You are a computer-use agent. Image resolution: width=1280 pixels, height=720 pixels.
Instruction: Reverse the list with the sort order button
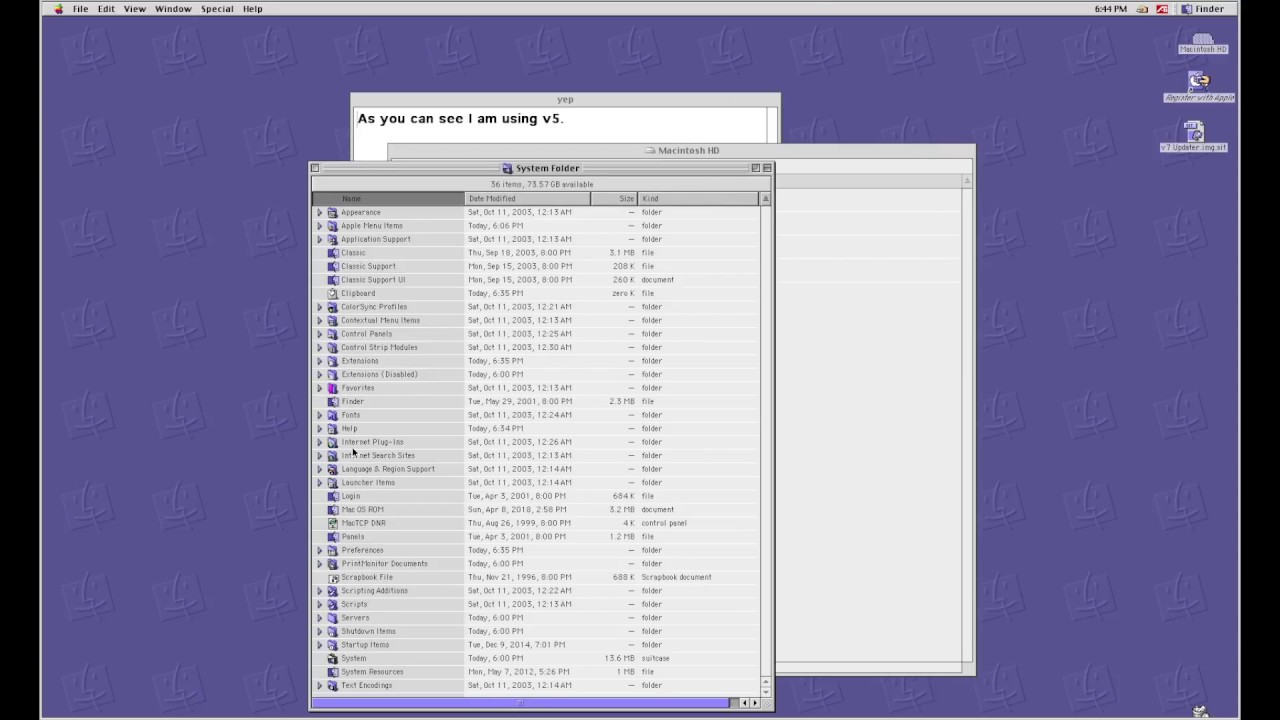pyautogui.click(x=766, y=198)
